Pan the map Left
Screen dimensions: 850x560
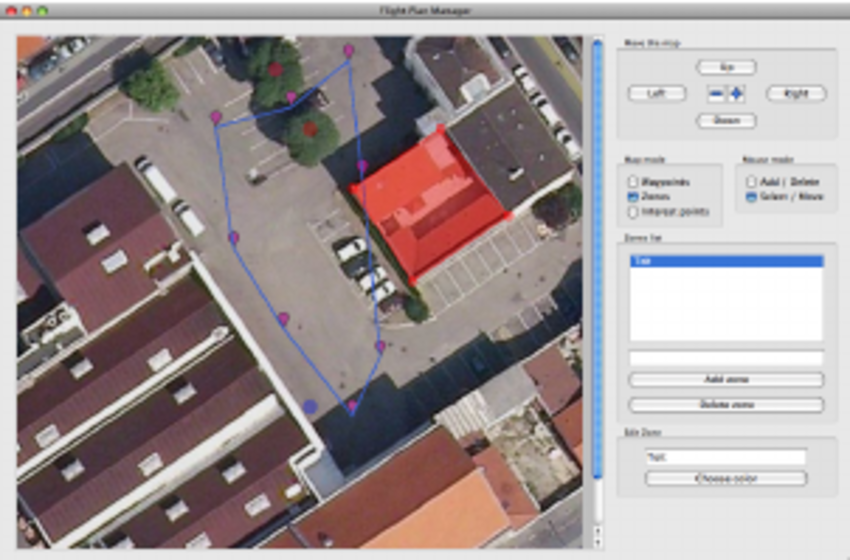pos(657,94)
